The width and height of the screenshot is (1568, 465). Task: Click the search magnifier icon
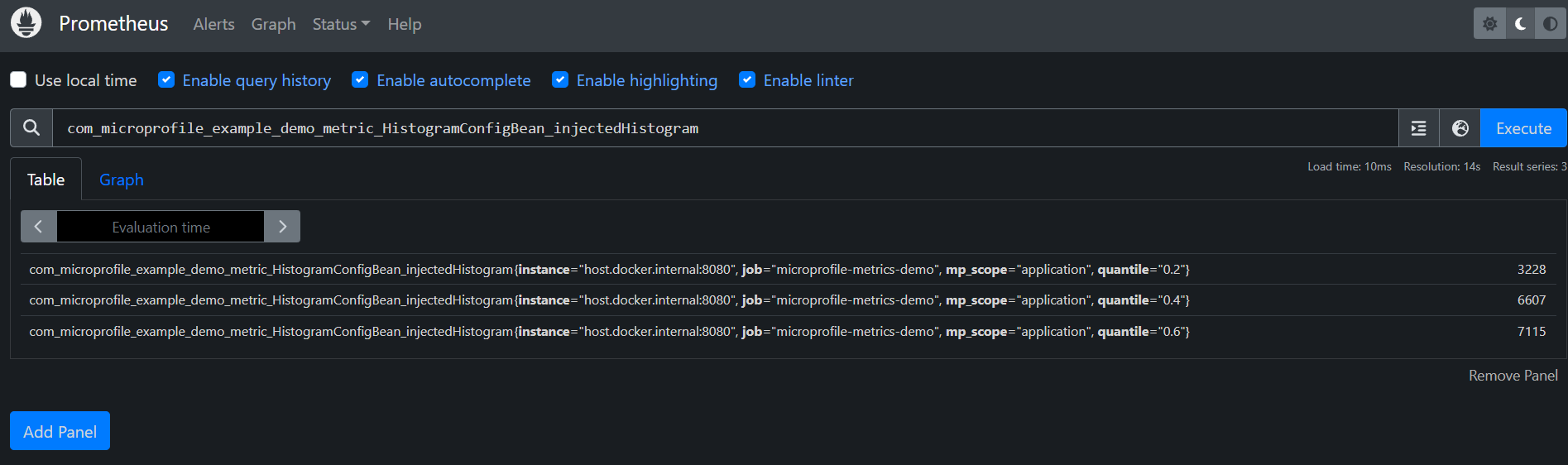pyautogui.click(x=31, y=128)
